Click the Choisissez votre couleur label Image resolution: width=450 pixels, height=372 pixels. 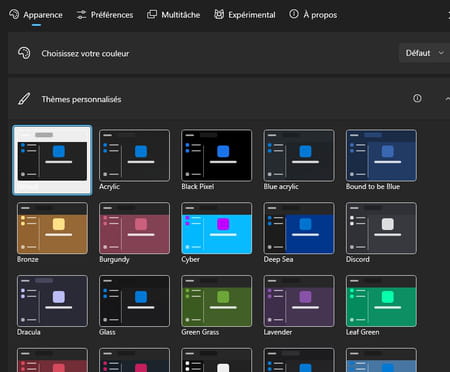(85, 53)
